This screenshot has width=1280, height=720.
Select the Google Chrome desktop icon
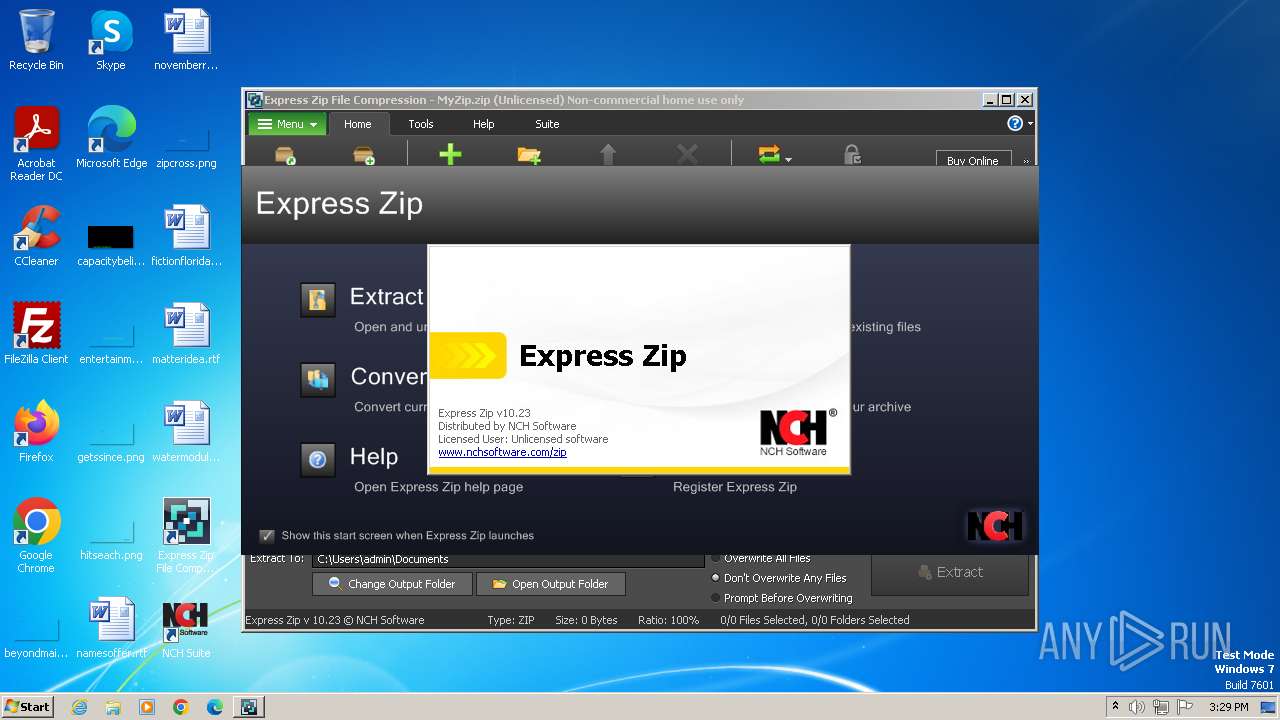pyautogui.click(x=36, y=535)
